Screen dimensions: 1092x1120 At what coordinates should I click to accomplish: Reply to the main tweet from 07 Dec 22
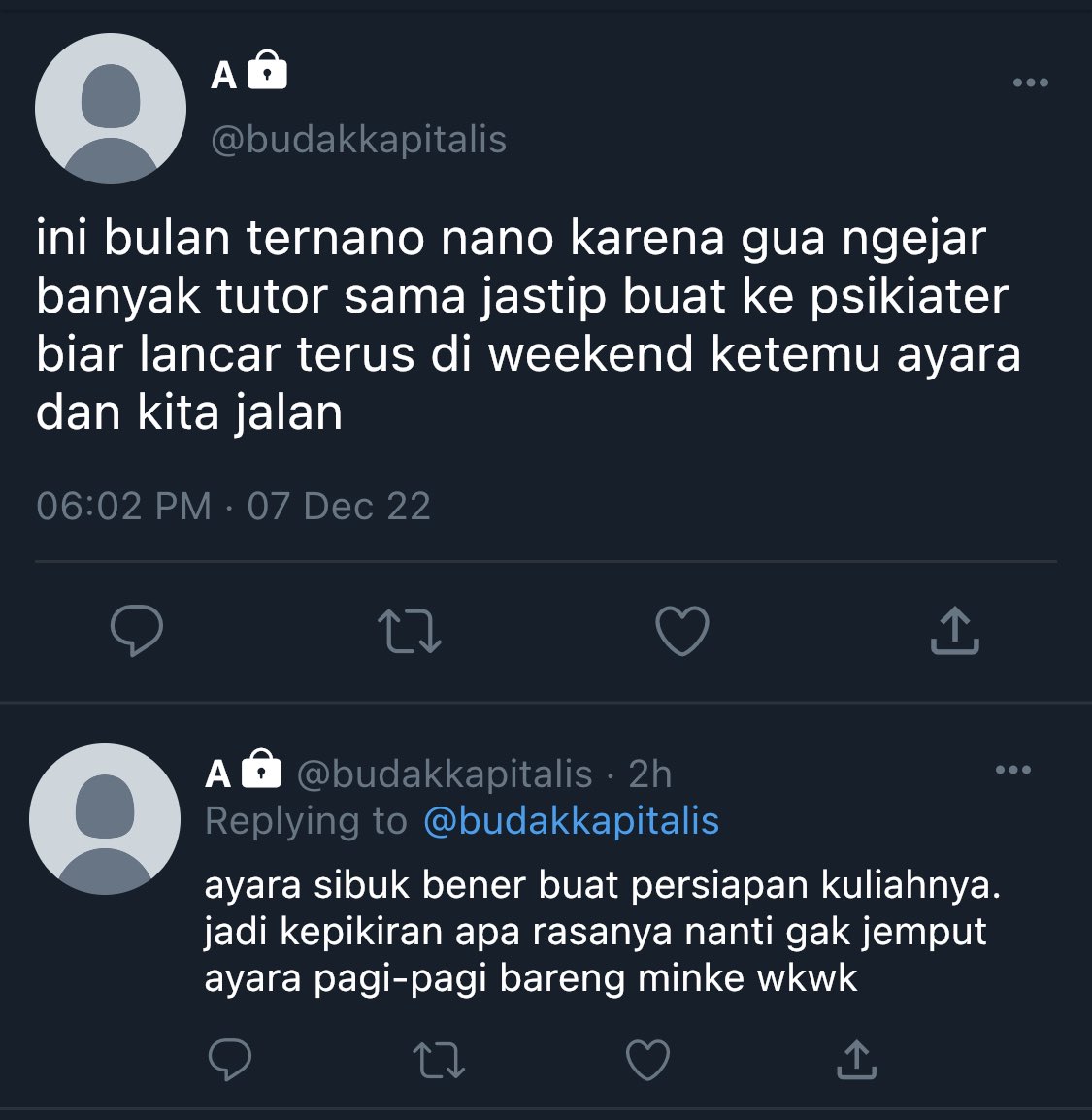pyautogui.click(x=137, y=630)
